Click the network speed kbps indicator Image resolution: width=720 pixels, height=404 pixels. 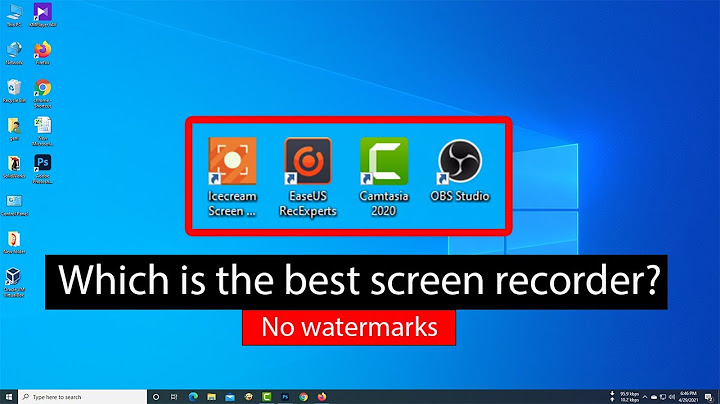[625, 397]
